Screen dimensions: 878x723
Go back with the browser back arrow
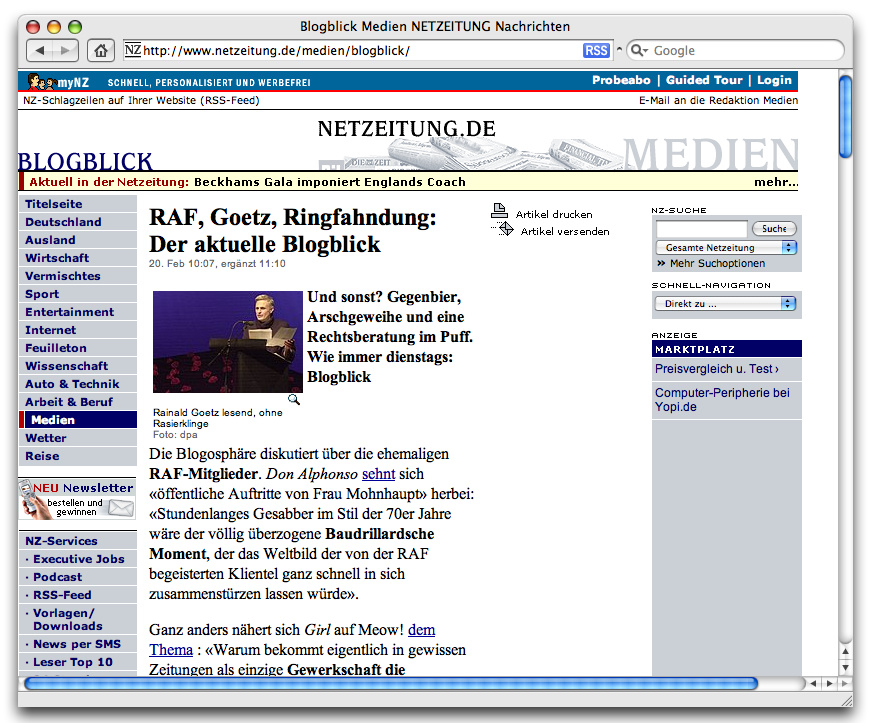point(40,50)
